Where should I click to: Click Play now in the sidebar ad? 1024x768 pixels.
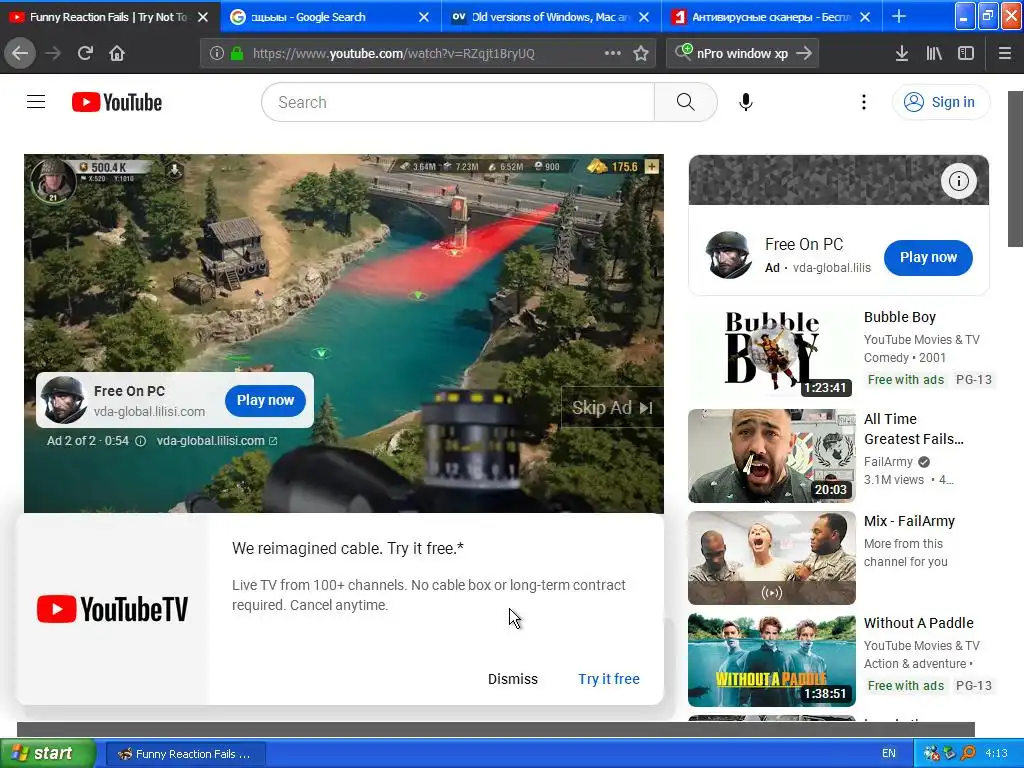pos(928,257)
